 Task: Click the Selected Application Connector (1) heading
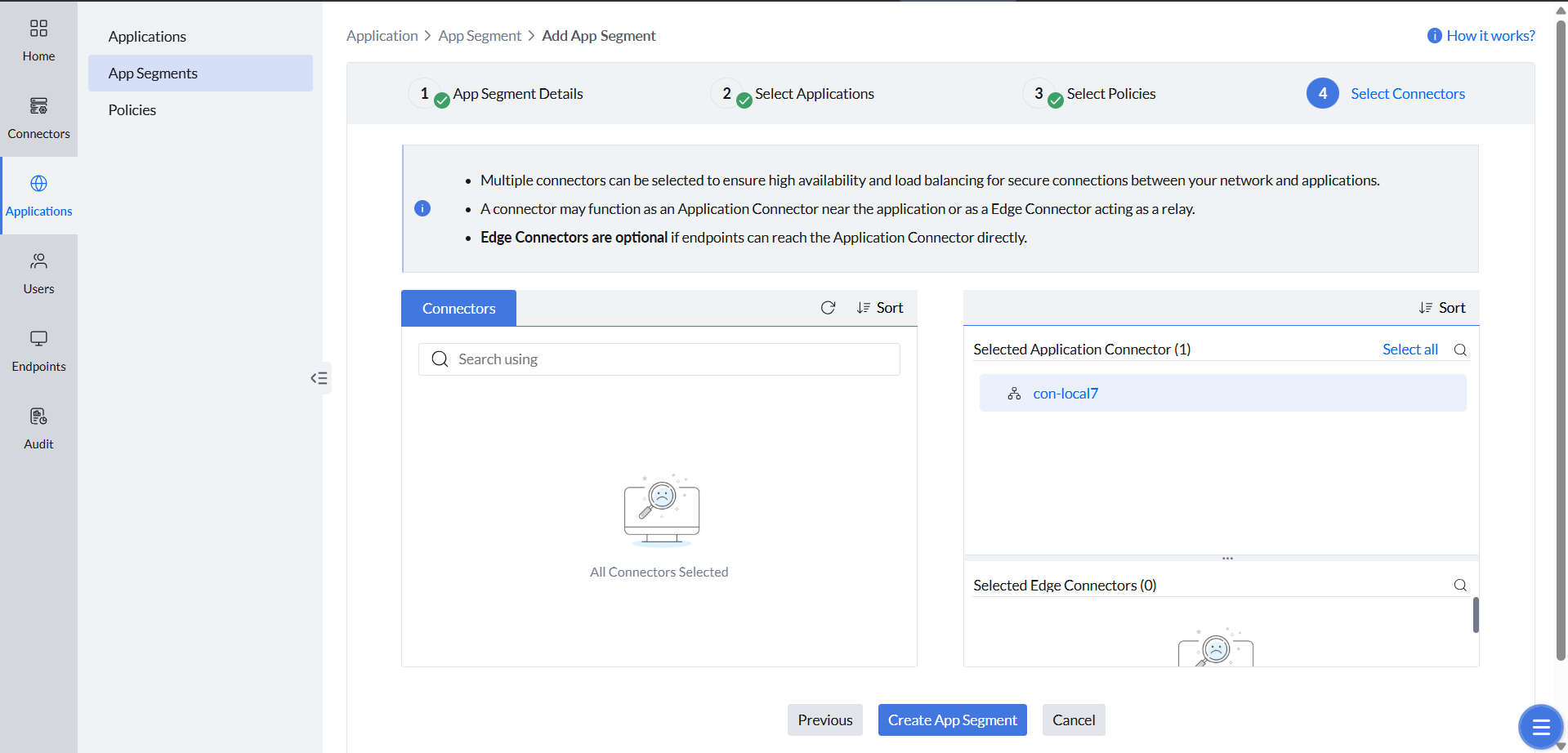pyautogui.click(x=1082, y=350)
